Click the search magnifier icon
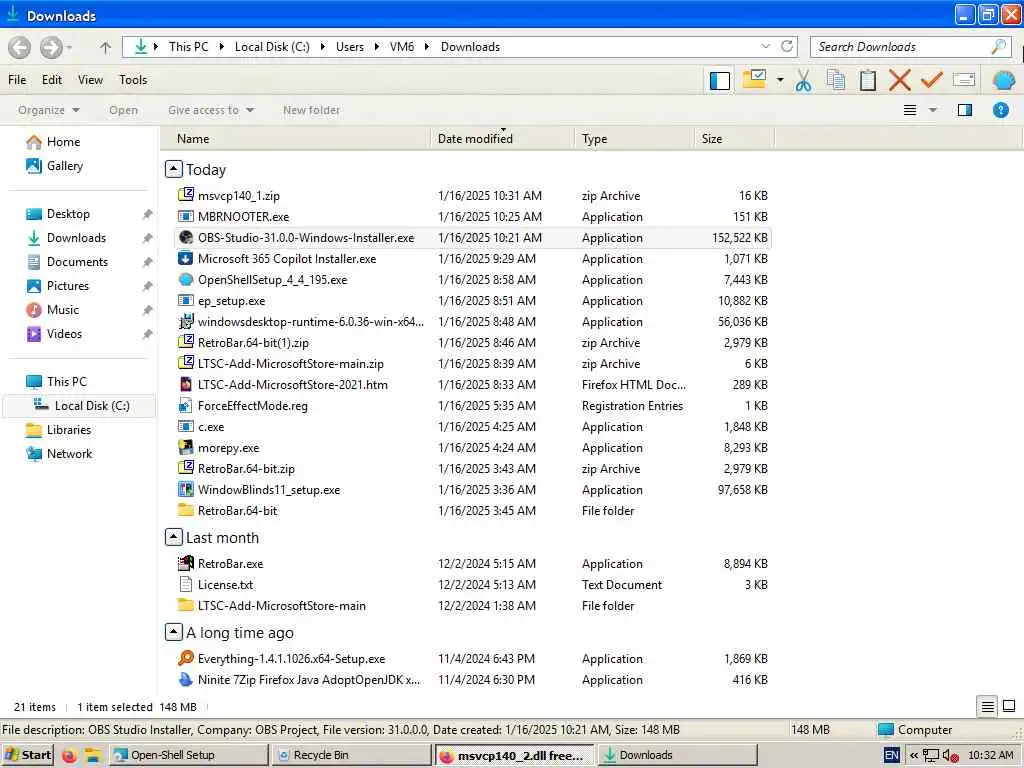Viewport: 1024px width, 768px height. pyautogui.click(x=998, y=46)
